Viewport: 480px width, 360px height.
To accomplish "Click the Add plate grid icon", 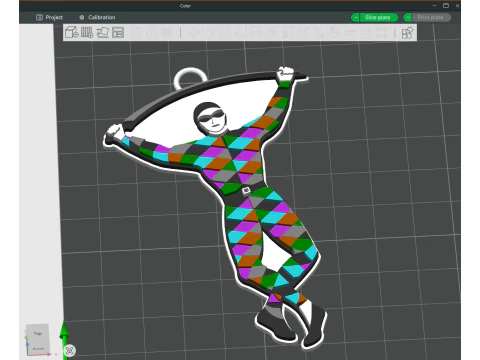I will click(87, 32).
